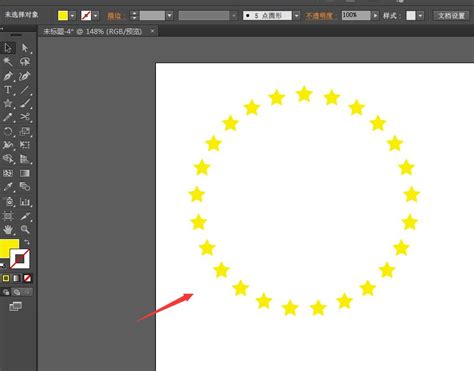The height and width of the screenshot is (371, 474).
Task: Select the Selection tool (black arrow)
Action: pos(8,48)
